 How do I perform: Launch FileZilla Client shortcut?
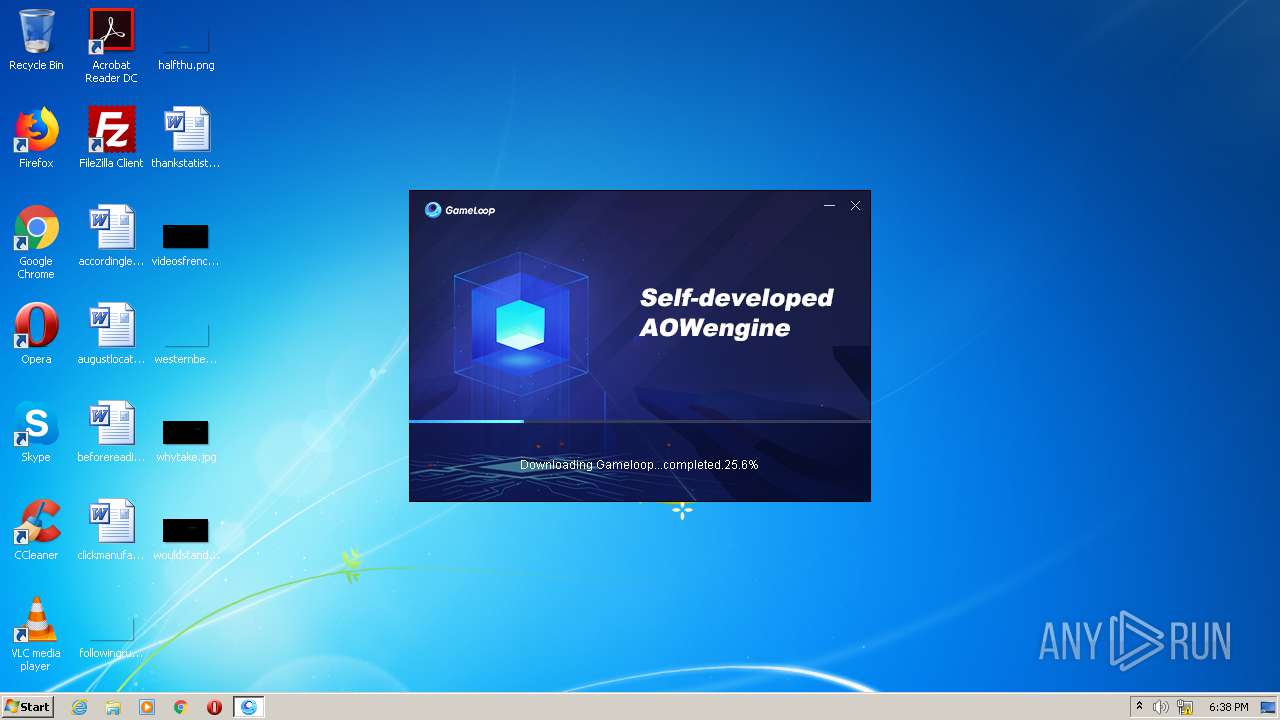[111, 139]
